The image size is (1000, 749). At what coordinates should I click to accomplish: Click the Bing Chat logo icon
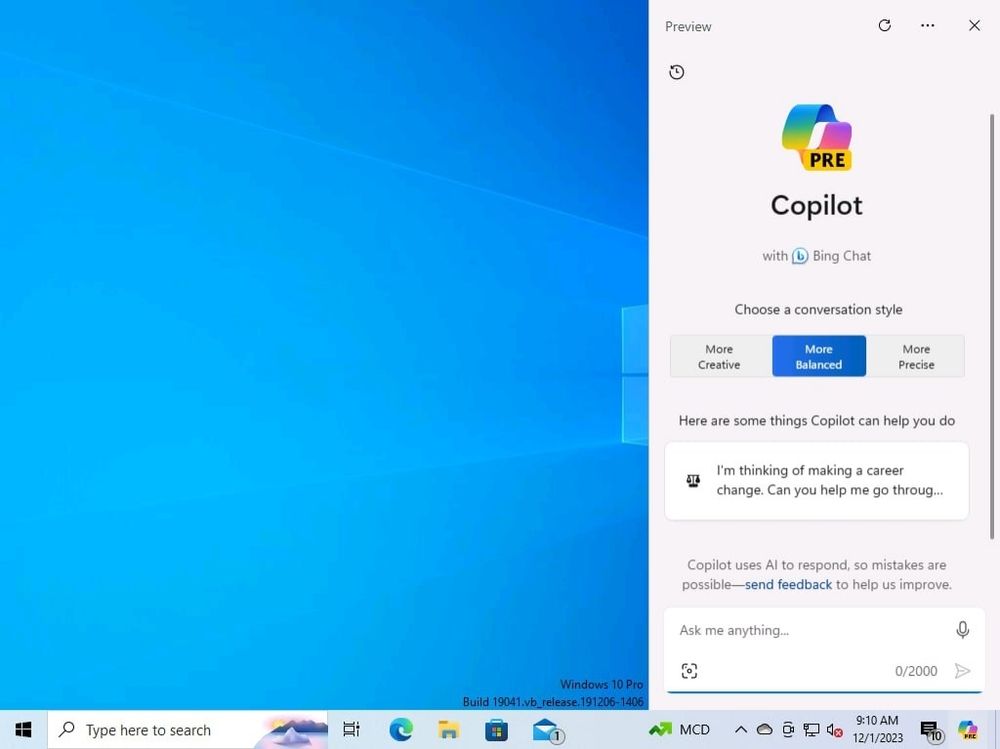tap(800, 256)
